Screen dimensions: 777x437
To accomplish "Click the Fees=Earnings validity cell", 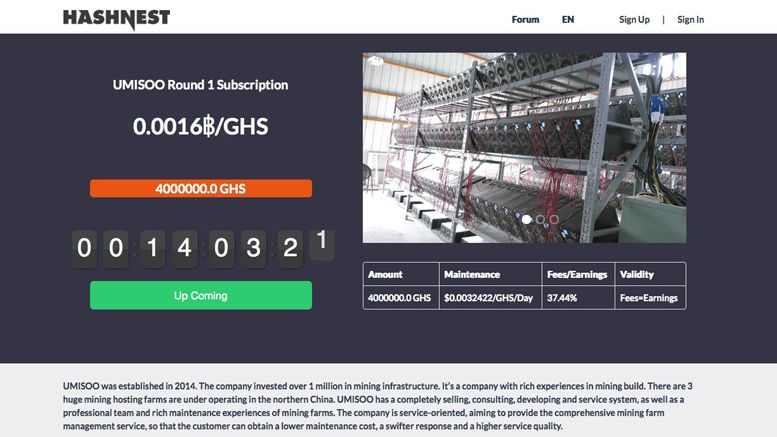I will [649, 298].
